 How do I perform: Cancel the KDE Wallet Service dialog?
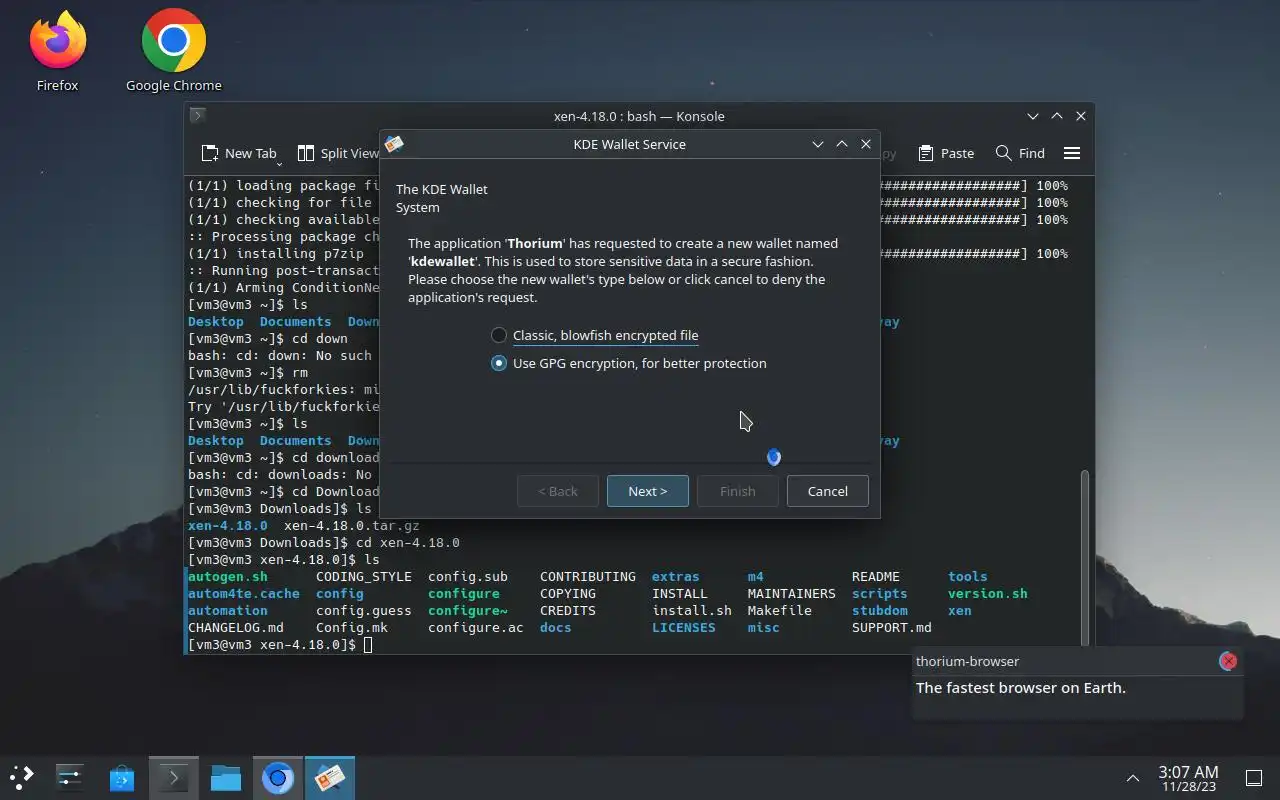[x=827, y=491]
